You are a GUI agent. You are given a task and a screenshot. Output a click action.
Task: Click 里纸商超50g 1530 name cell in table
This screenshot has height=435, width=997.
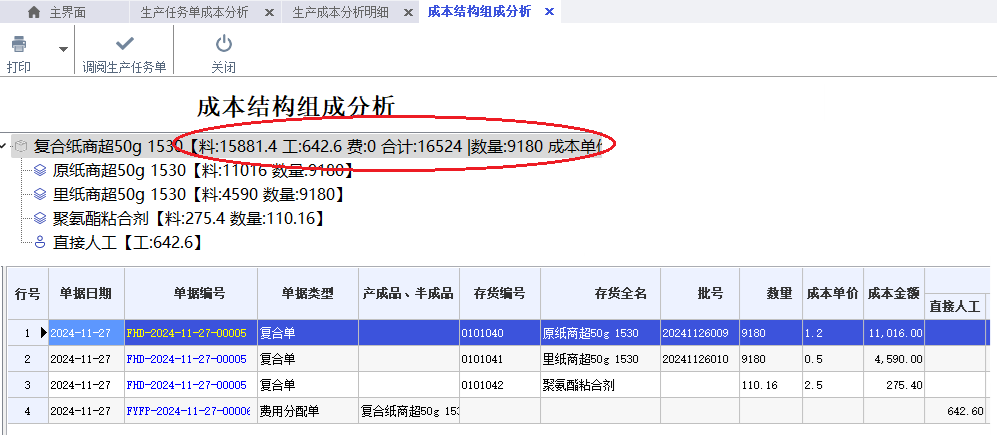[601, 359]
